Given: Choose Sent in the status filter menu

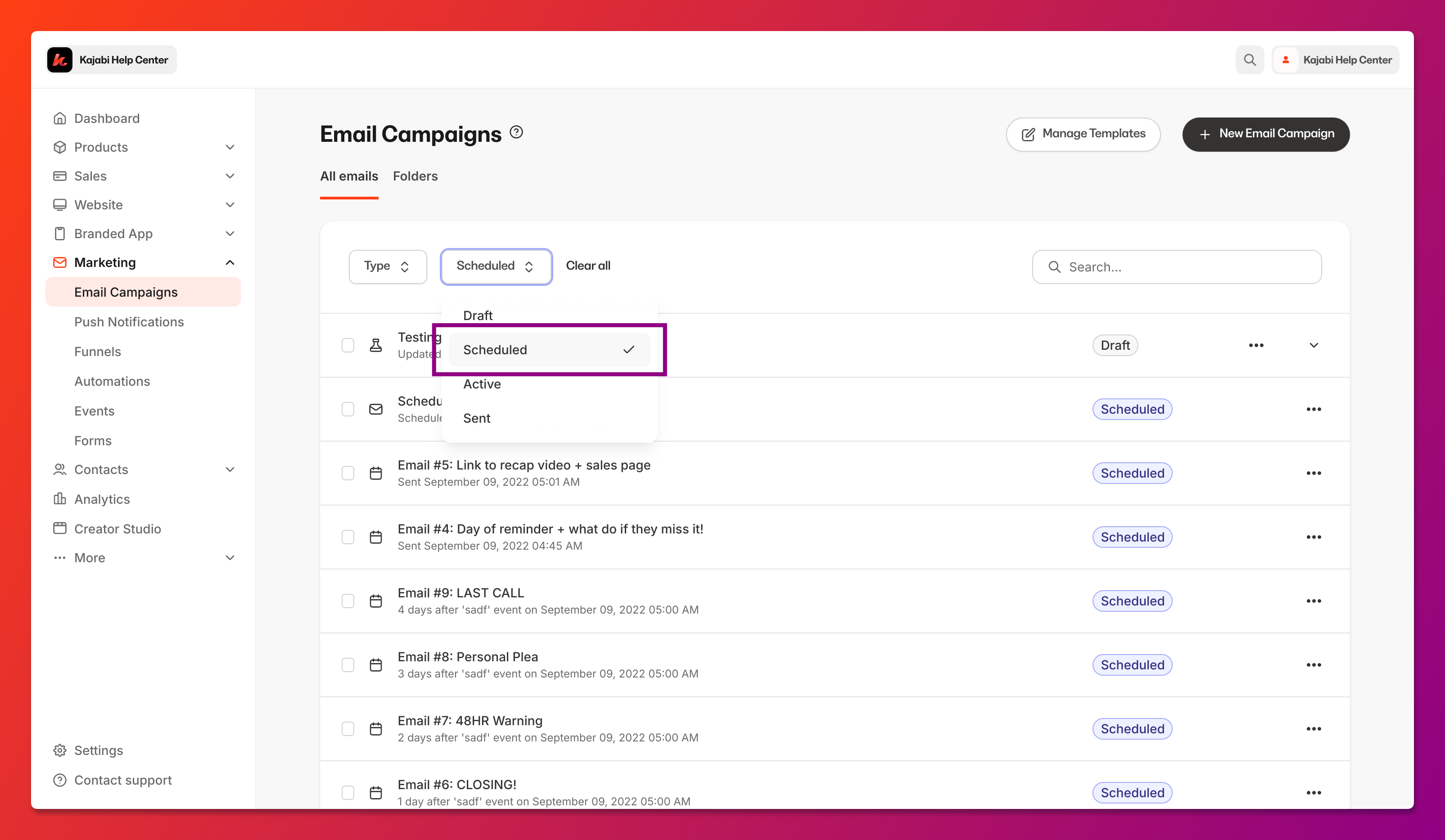Looking at the screenshot, I should point(549,418).
